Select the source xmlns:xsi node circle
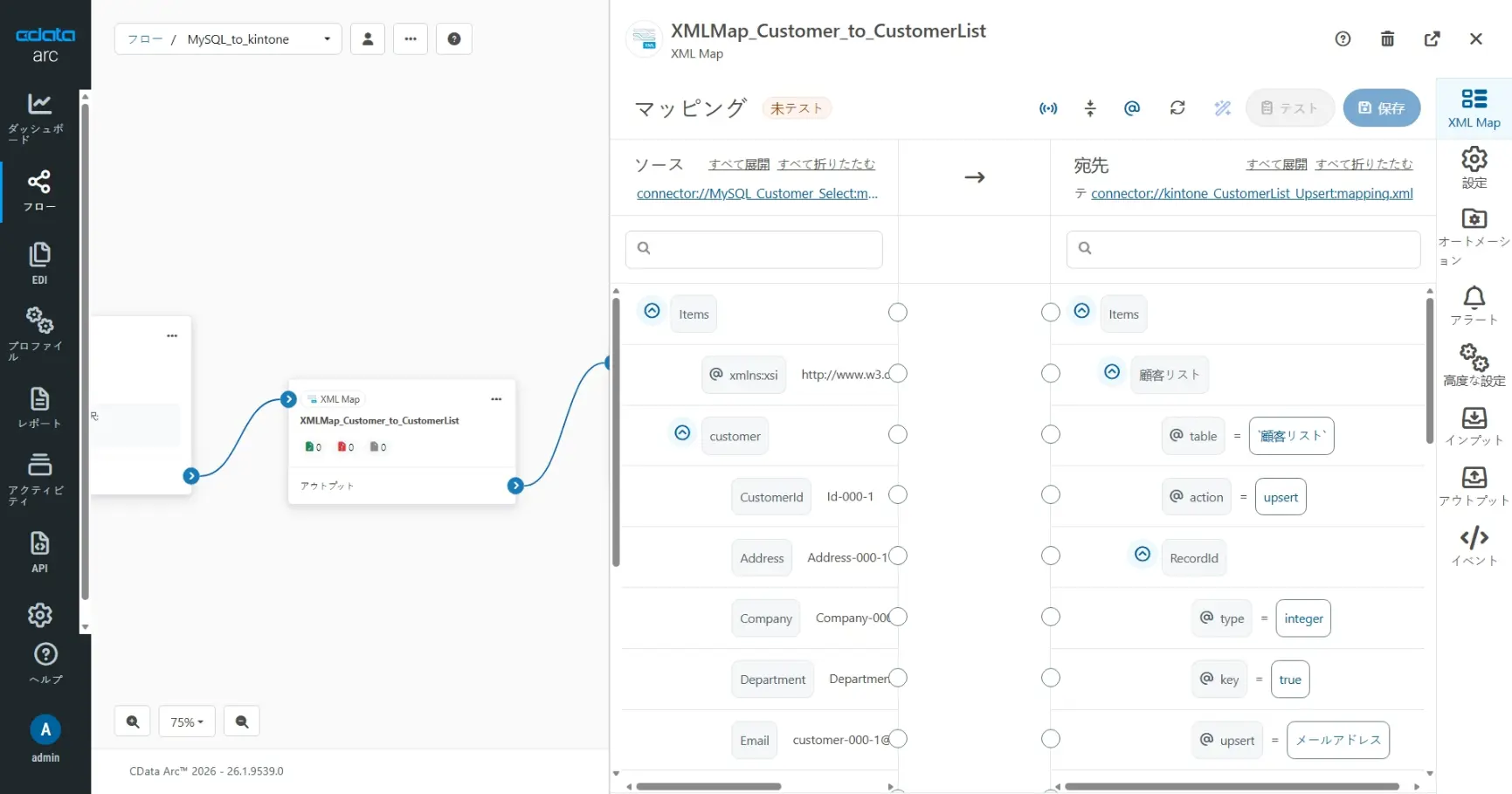The image size is (1512, 794). point(897,374)
